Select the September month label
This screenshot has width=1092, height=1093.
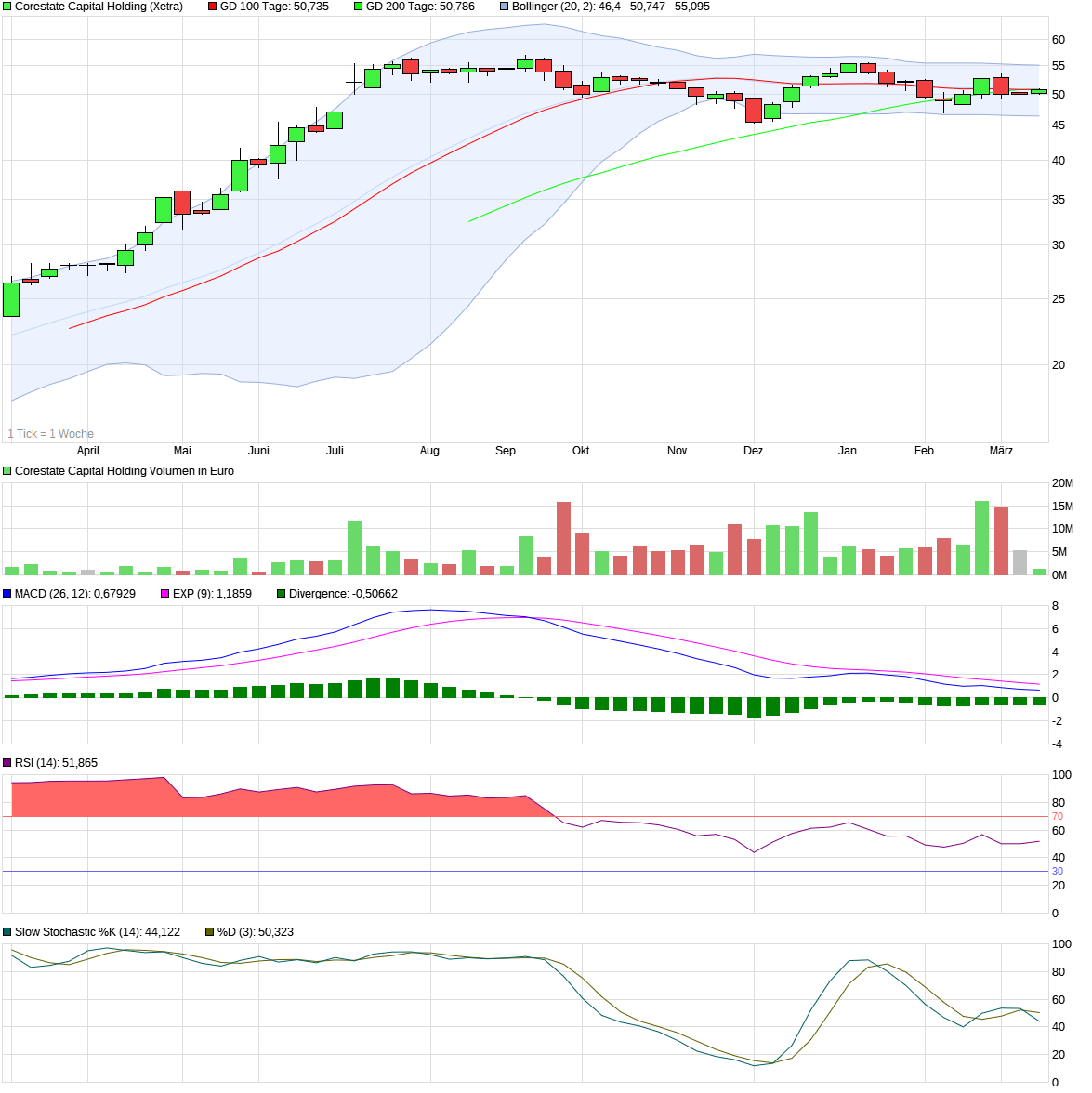point(506,449)
